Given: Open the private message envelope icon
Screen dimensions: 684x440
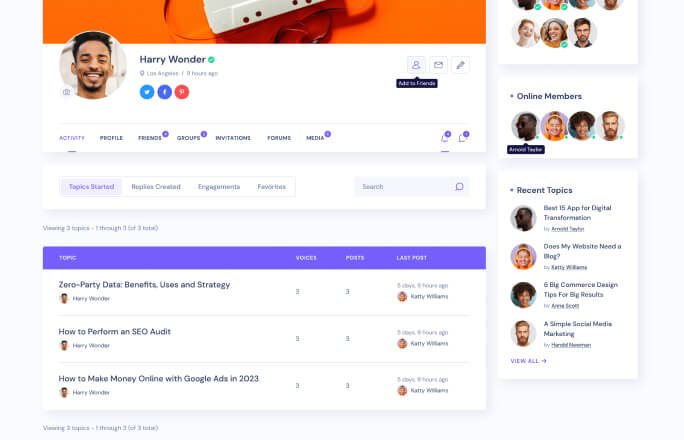Looking at the screenshot, I should tap(438, 65).
